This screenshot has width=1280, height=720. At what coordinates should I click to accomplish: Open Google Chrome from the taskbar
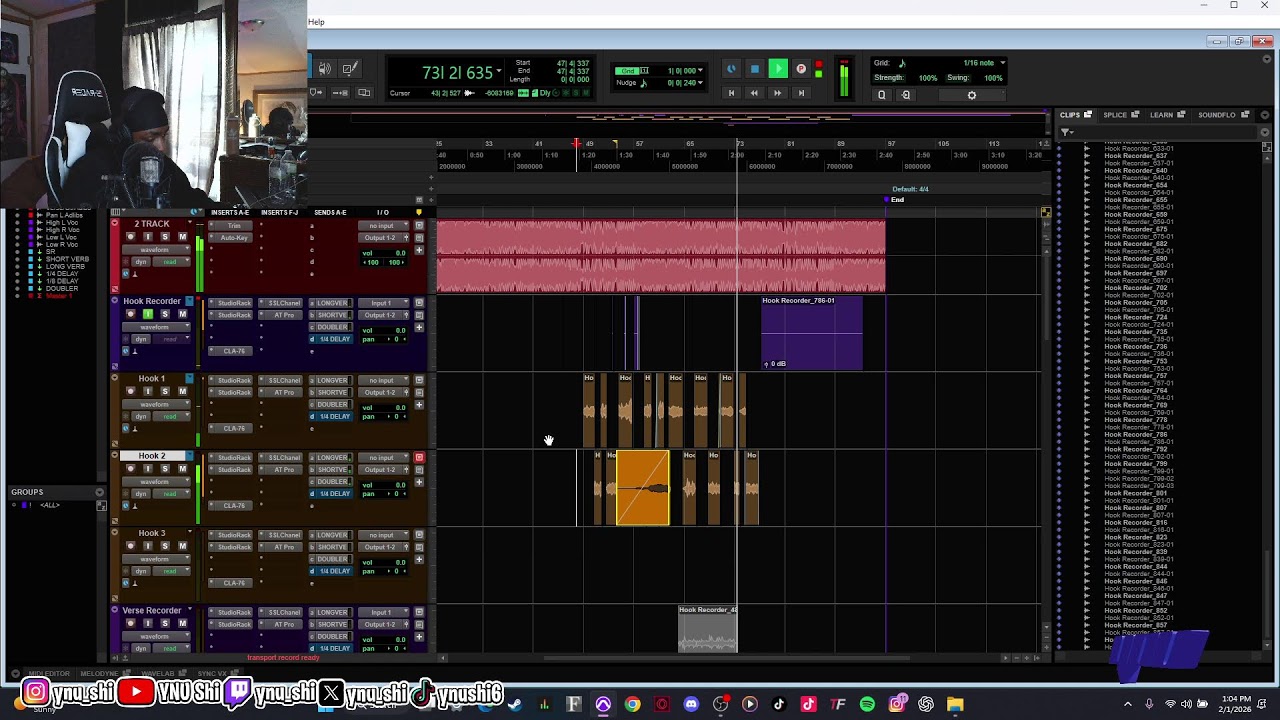(x=632, y=705)
